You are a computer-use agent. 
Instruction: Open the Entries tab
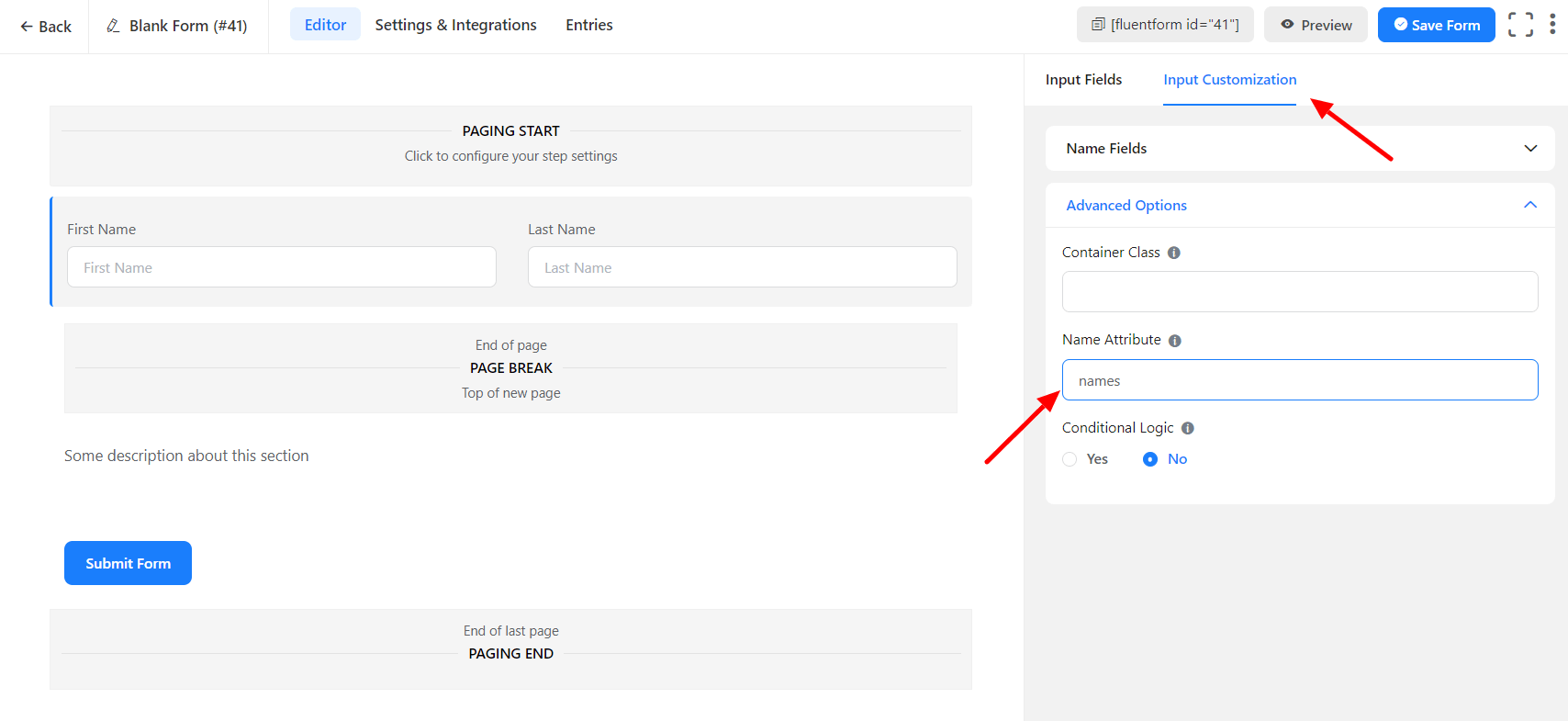[588, 25]
